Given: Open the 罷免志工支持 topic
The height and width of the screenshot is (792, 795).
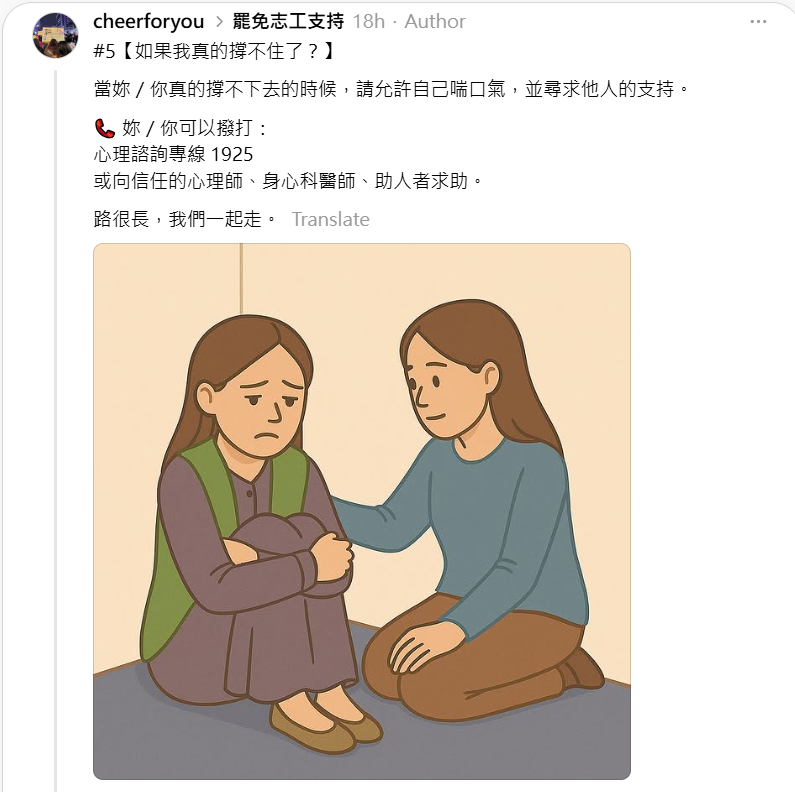Looking at the screenshot, I should [x=288, y=22].
